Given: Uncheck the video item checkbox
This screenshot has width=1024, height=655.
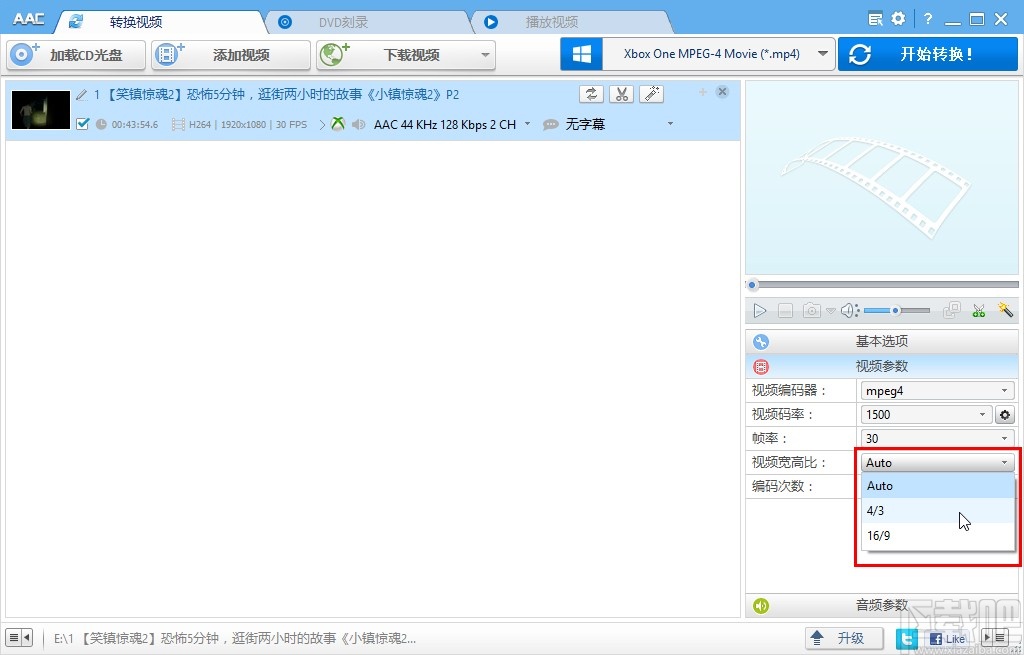Looking at the screenshot, I should [82, 123].
